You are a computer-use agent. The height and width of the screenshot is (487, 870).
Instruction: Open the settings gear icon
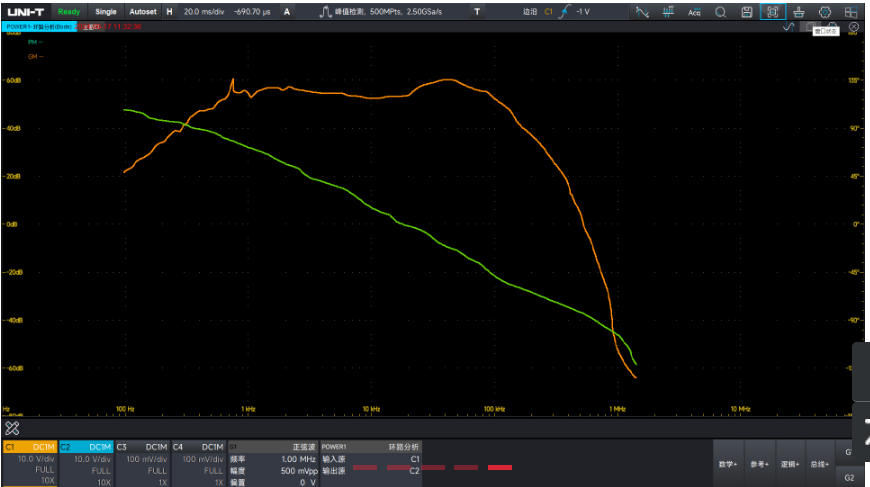[825, 12]
